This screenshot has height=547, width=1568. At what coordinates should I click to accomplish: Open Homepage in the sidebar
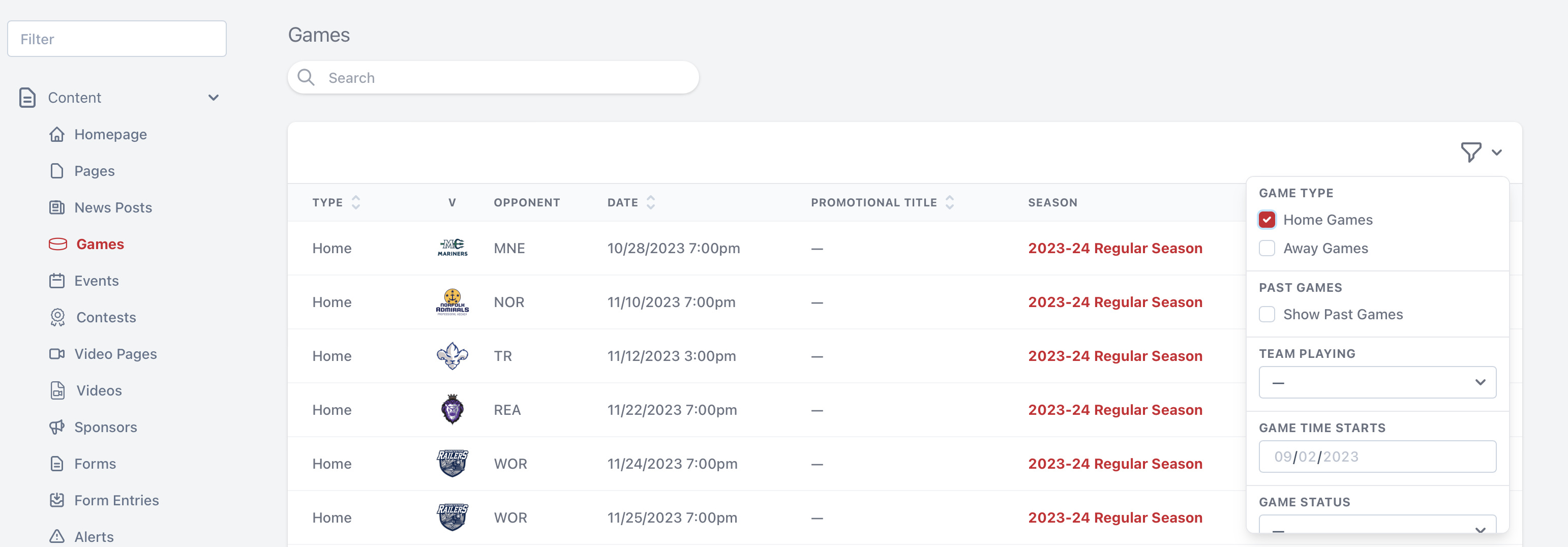click(x=110, y=135)
